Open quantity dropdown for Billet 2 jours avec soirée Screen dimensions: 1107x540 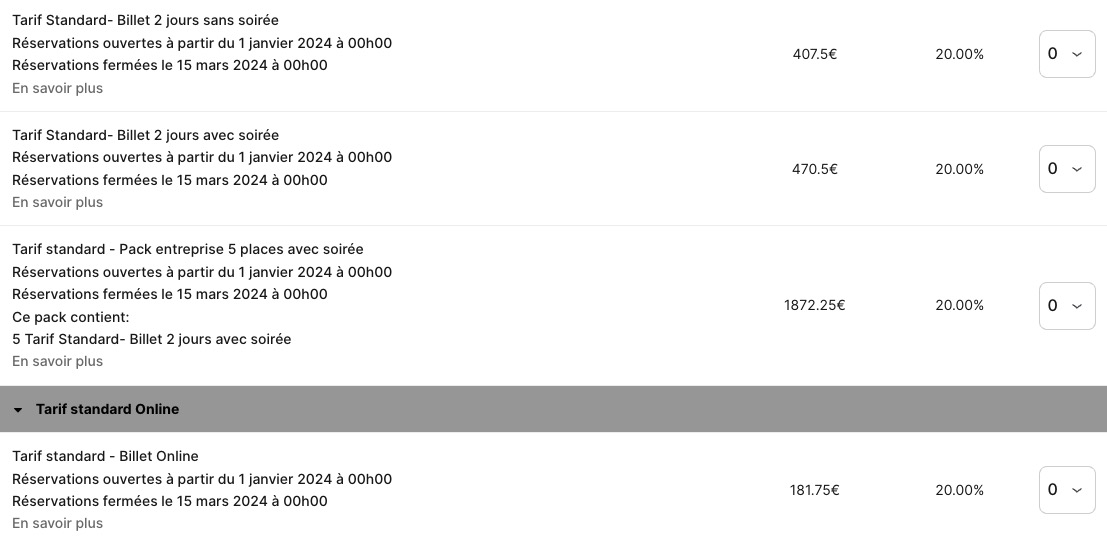1066,169
